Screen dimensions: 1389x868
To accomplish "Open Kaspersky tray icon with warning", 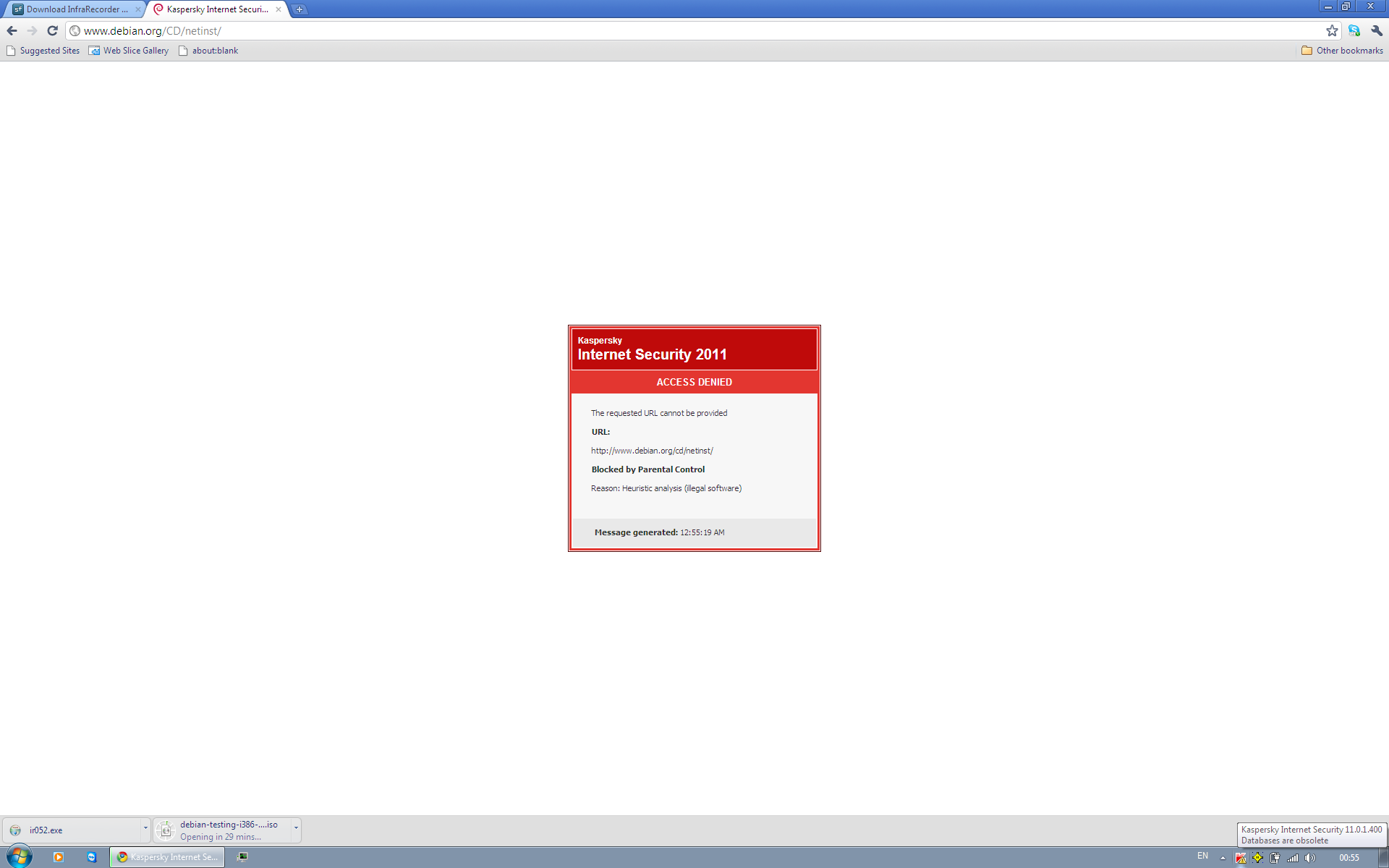I will pos(1241,857).
